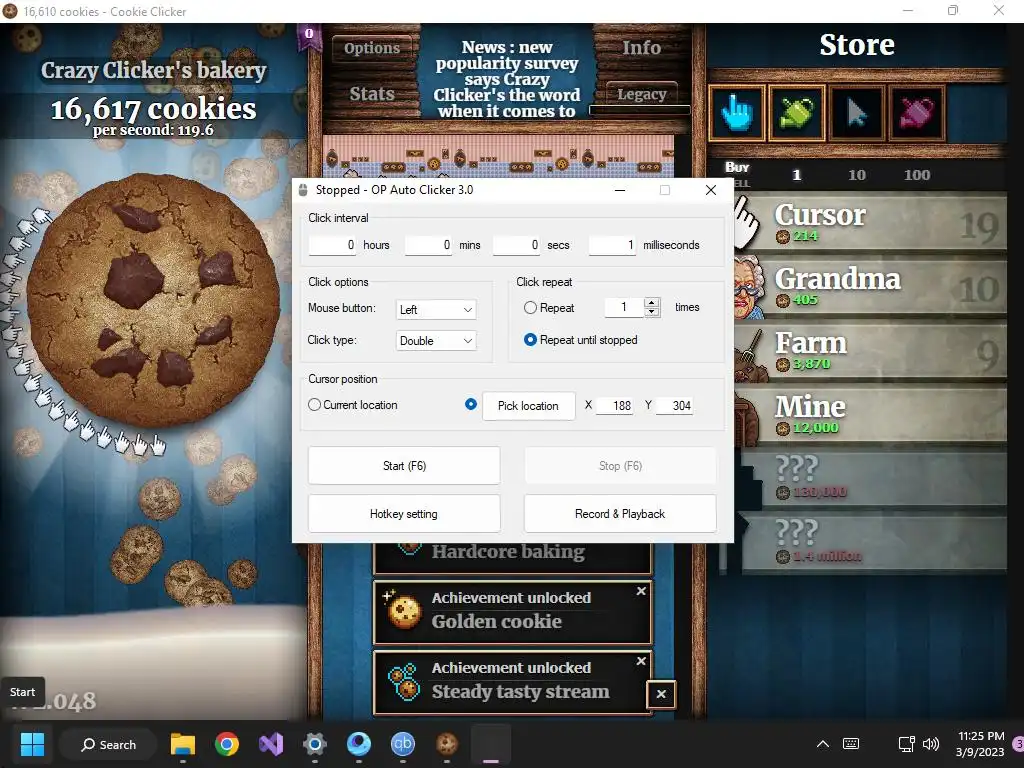Choose Current location radio button

coord(314,405)
